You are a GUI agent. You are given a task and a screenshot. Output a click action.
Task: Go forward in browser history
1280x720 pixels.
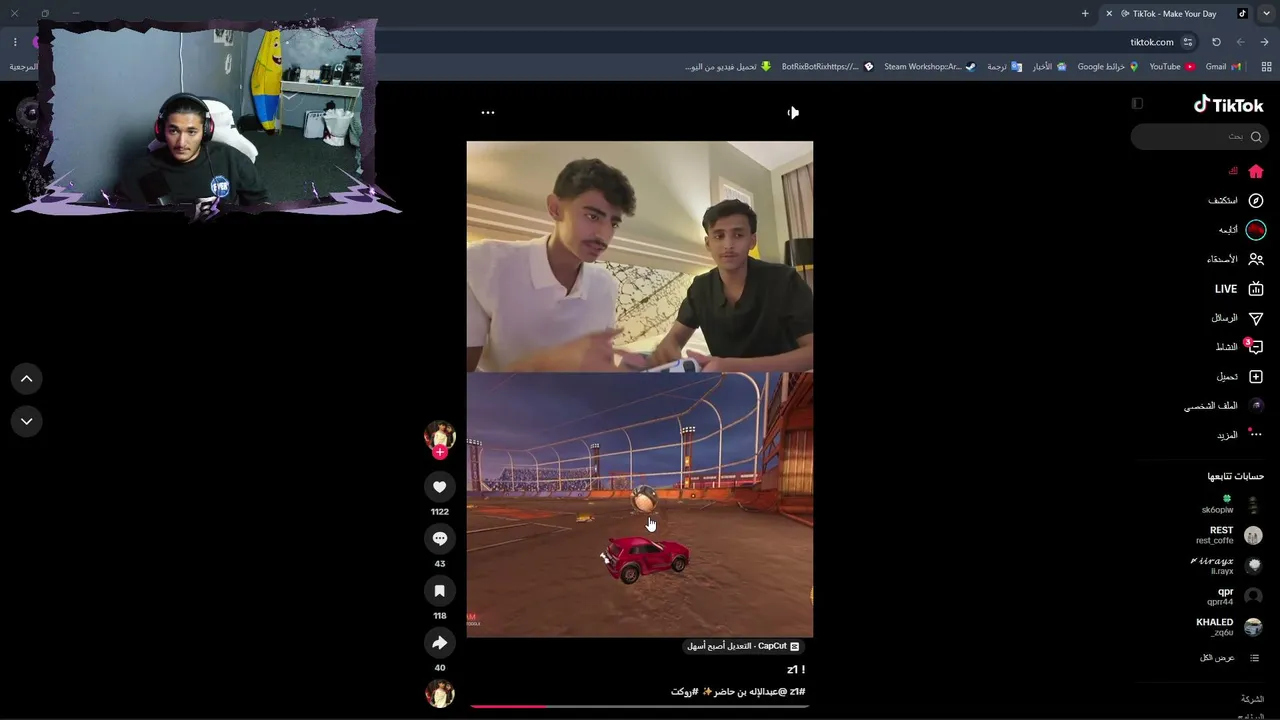[x=1240, y=42]
